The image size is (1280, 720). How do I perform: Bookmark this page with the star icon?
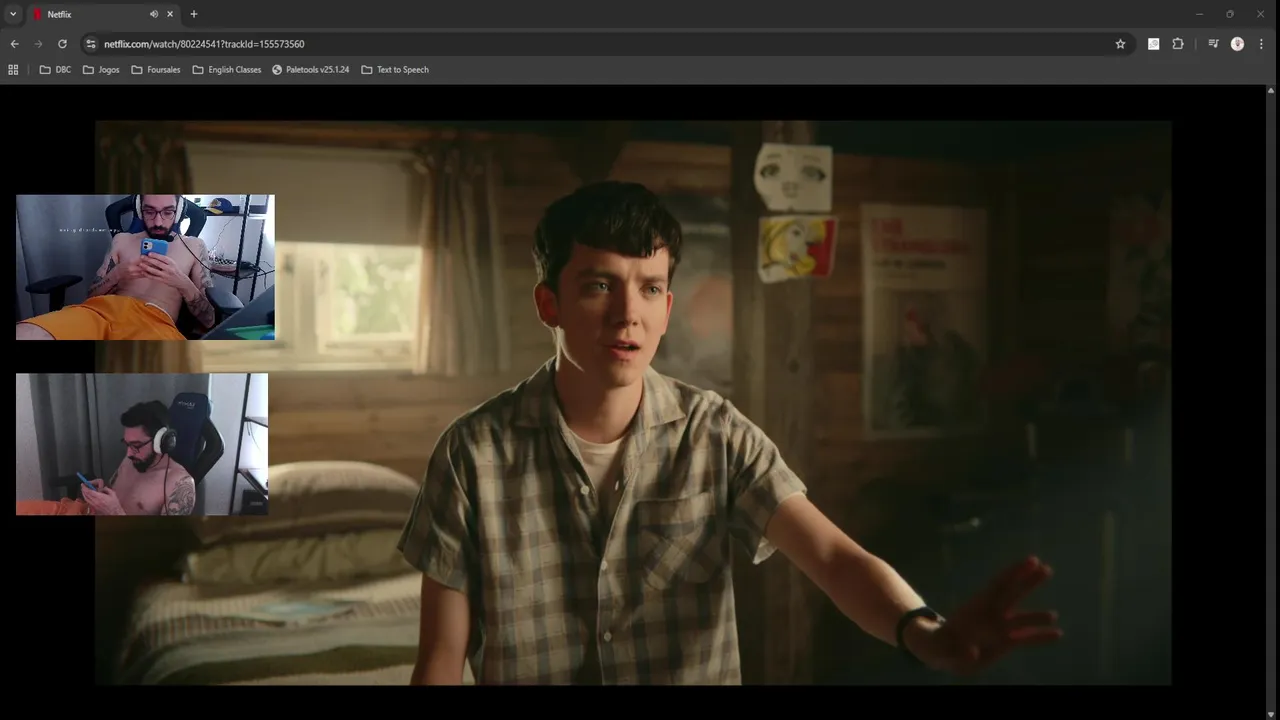coord(1120,44)
